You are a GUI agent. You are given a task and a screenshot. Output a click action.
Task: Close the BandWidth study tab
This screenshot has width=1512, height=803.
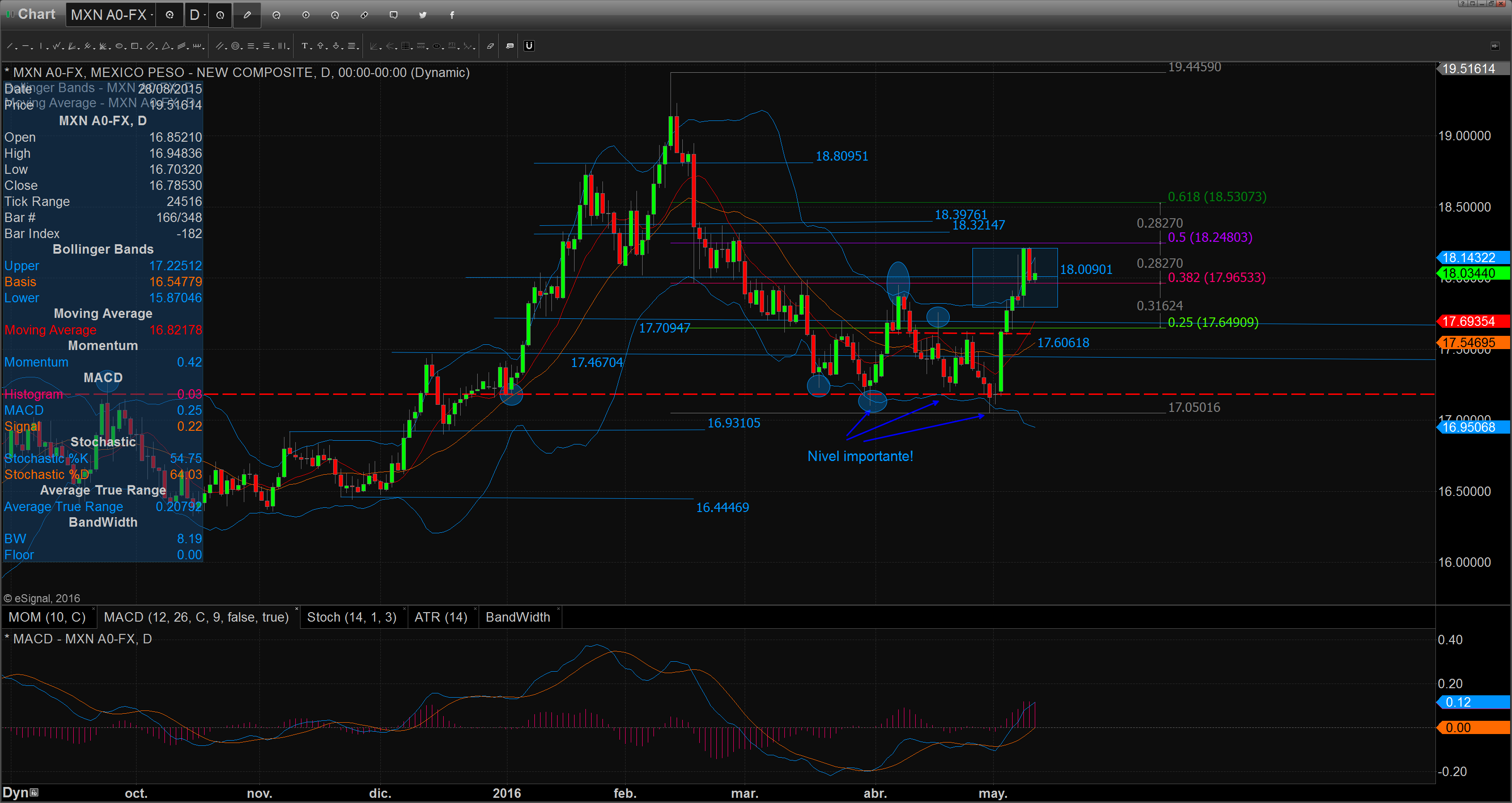click(558, 609)
